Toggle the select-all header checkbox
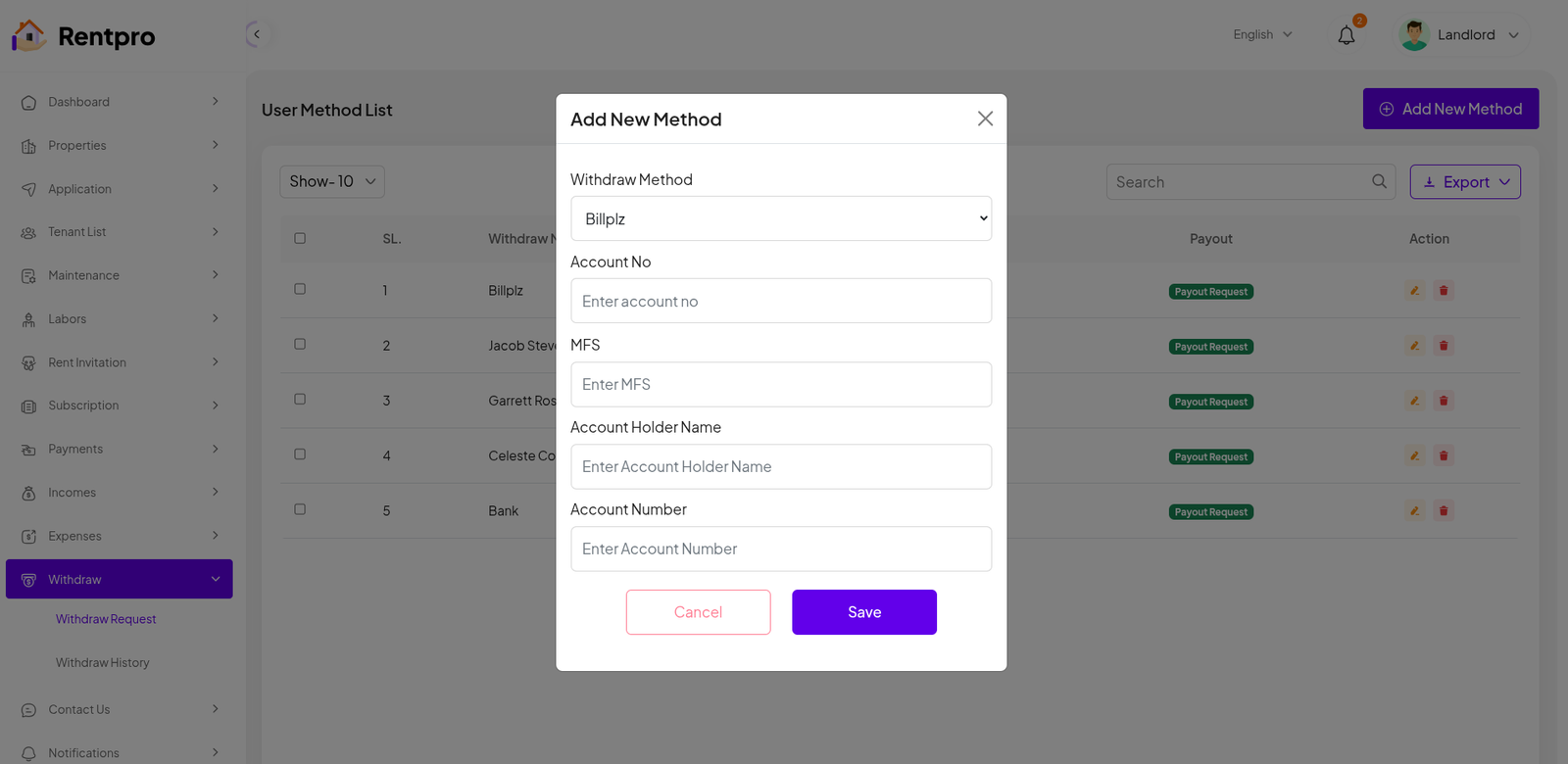 300,238
